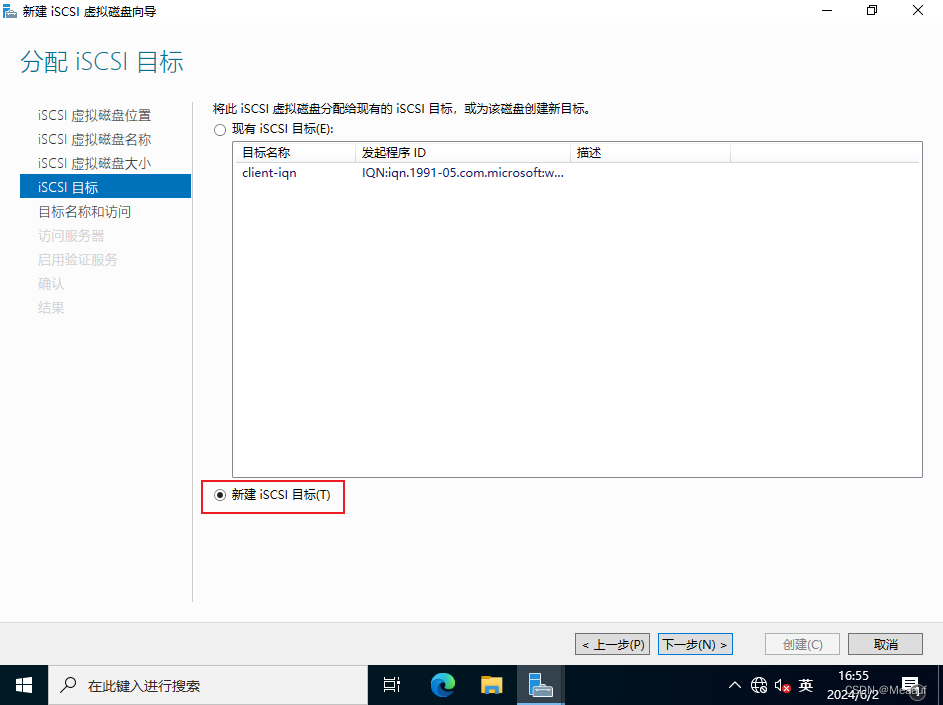Click the 访问服务器 step
The width and height of the screenshot is (943, 705).
tap(71, 235)
